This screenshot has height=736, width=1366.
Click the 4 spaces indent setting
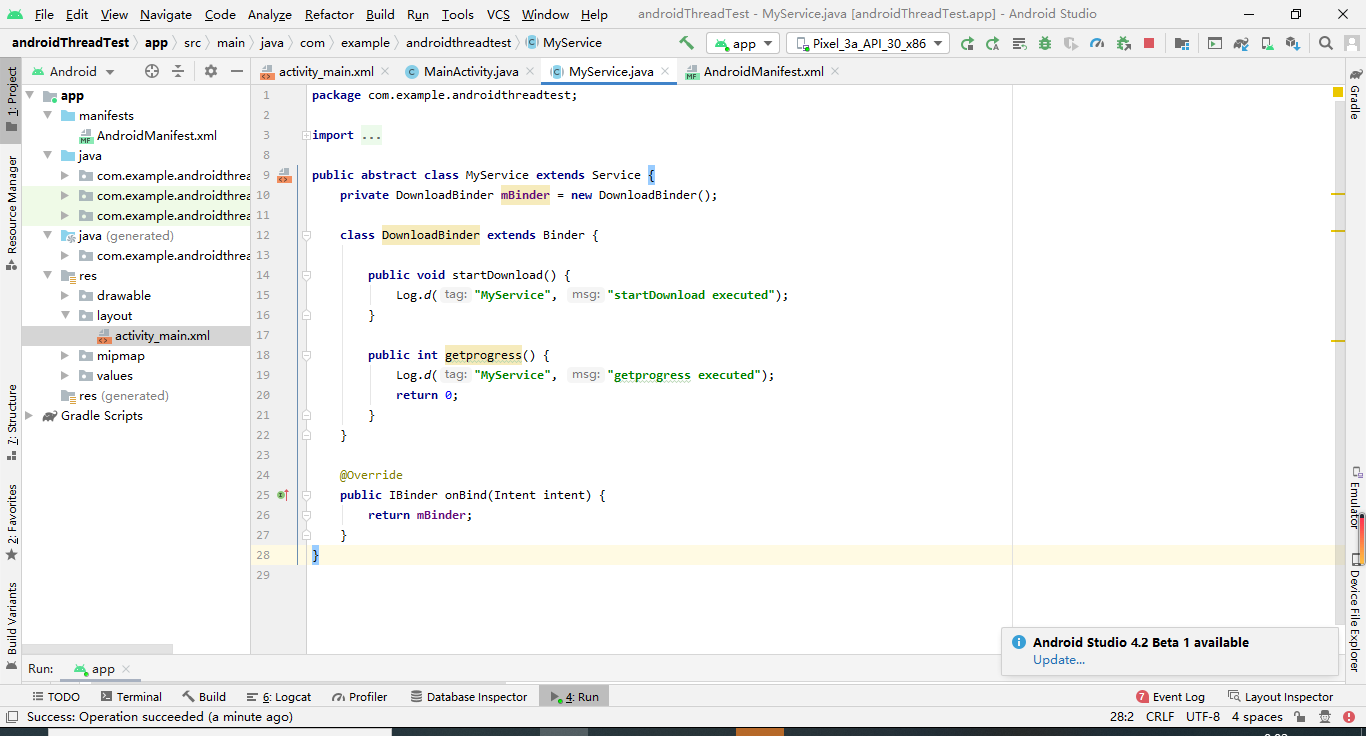[1257, 717]
